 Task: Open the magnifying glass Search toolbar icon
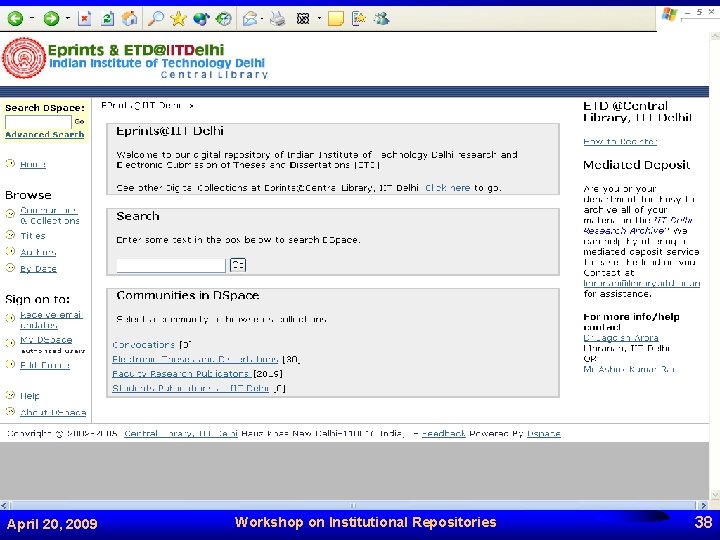[x=156, y=19]
